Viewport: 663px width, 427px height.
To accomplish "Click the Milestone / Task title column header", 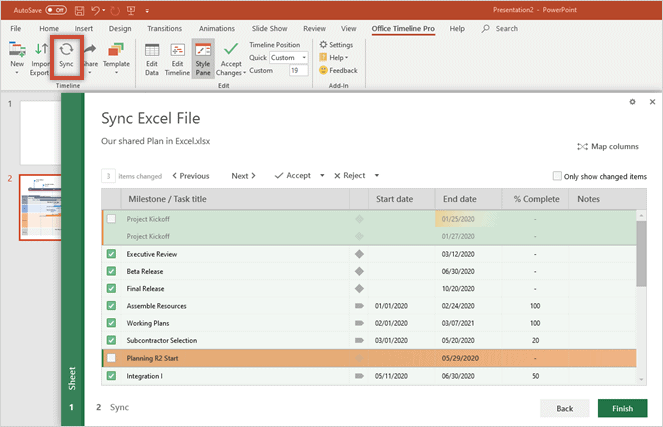I will (235, 199).
